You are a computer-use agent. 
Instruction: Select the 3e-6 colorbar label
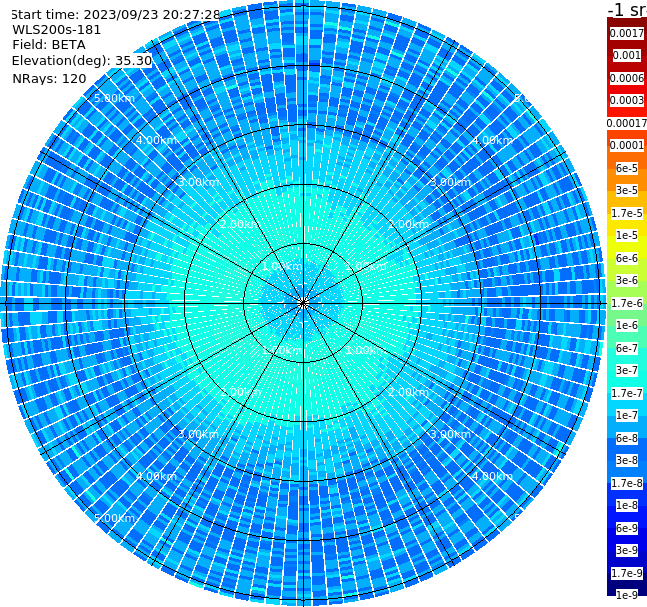(627, 280)
